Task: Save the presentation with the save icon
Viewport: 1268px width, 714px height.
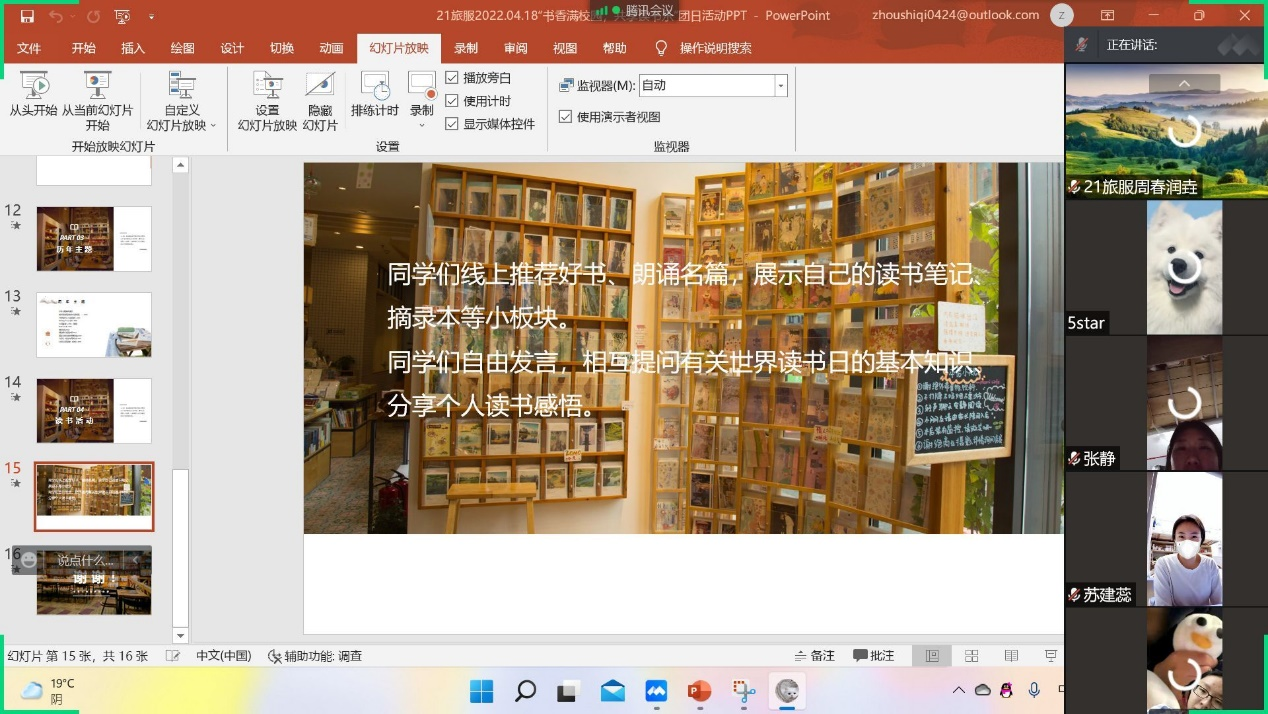Action: (27, 16)
